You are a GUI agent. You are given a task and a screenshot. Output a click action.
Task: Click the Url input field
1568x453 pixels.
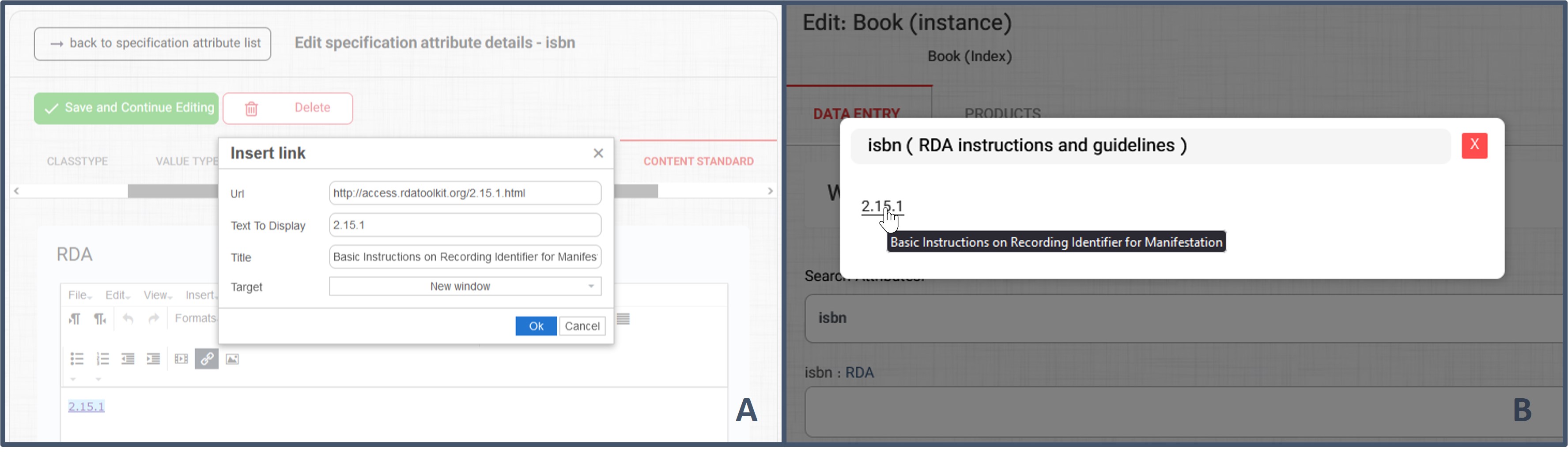[x=465, y=193]
